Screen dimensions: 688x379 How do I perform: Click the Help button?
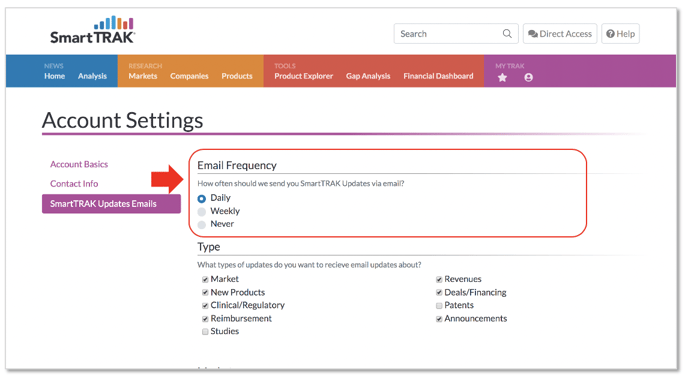[x=620, y=34]
